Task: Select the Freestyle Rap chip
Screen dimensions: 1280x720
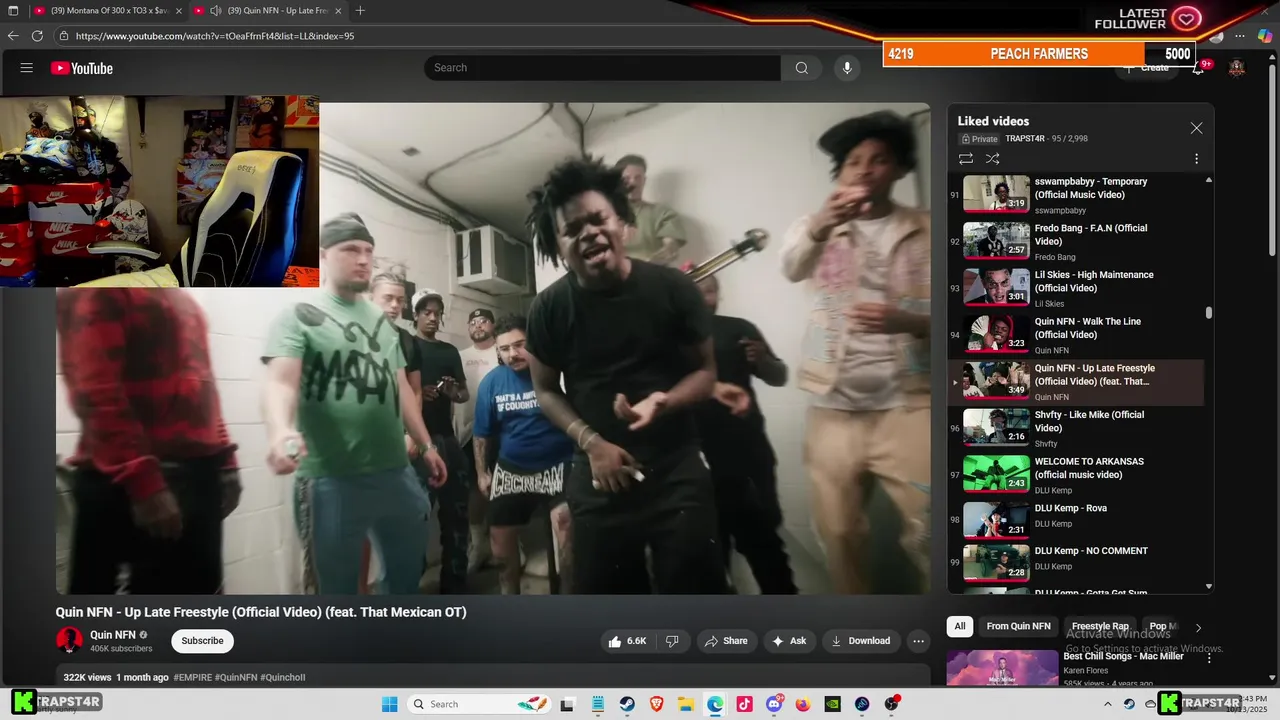Action: pyautogui.click(x=1100, y=626)
